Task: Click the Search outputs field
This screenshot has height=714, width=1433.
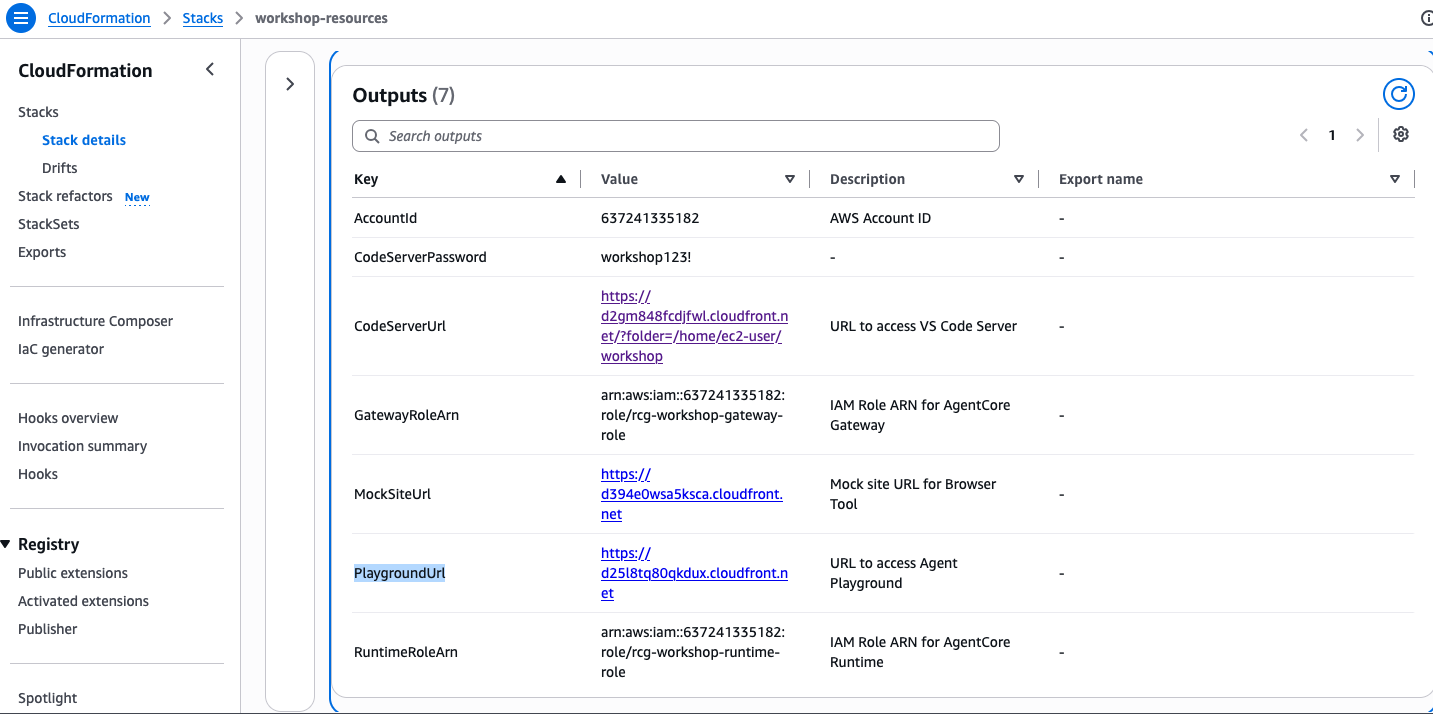Action: coord(676,136)
